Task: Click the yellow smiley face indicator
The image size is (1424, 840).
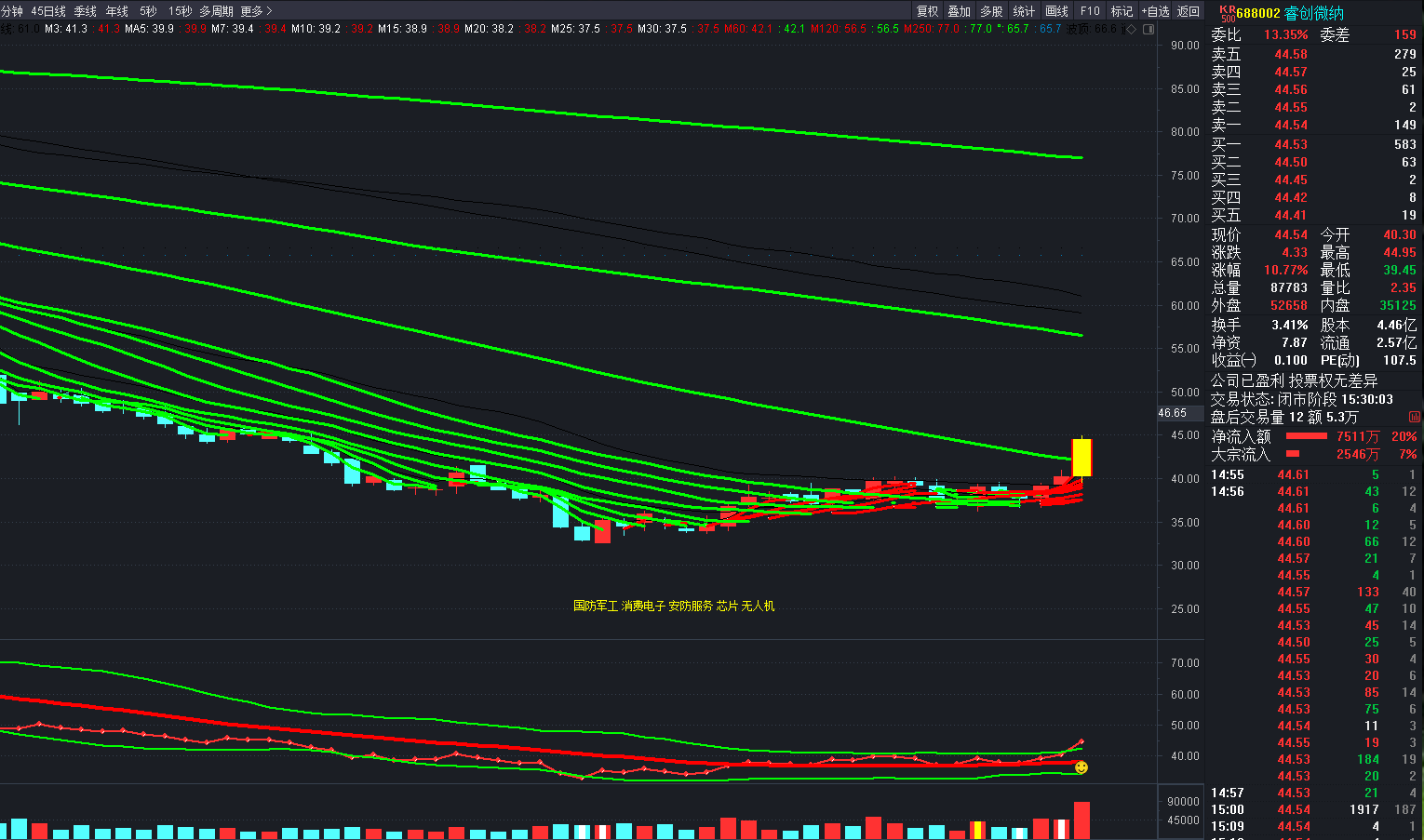Action: tap(1081, 767)
